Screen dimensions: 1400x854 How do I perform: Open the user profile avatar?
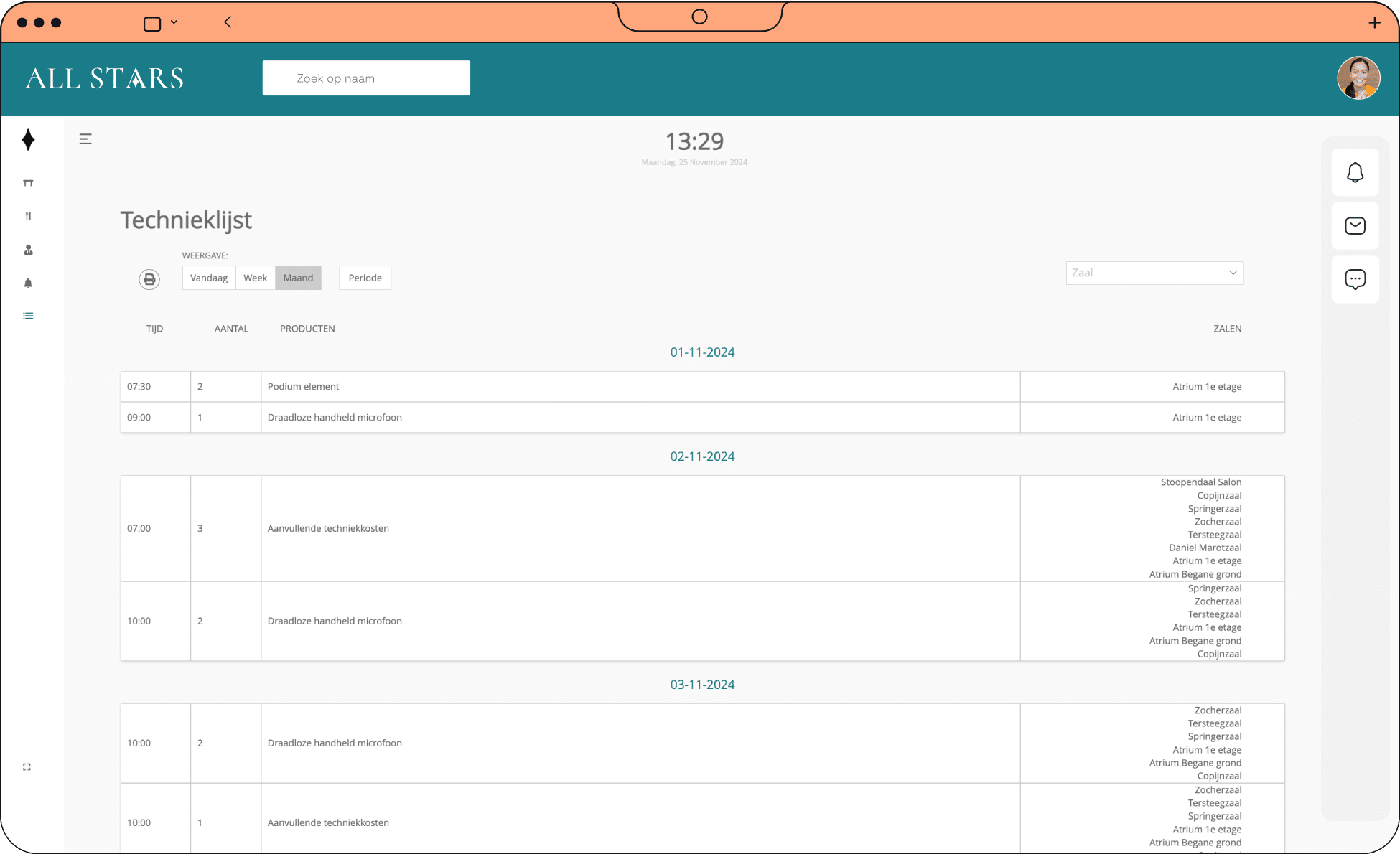[x=1358, y=78]
